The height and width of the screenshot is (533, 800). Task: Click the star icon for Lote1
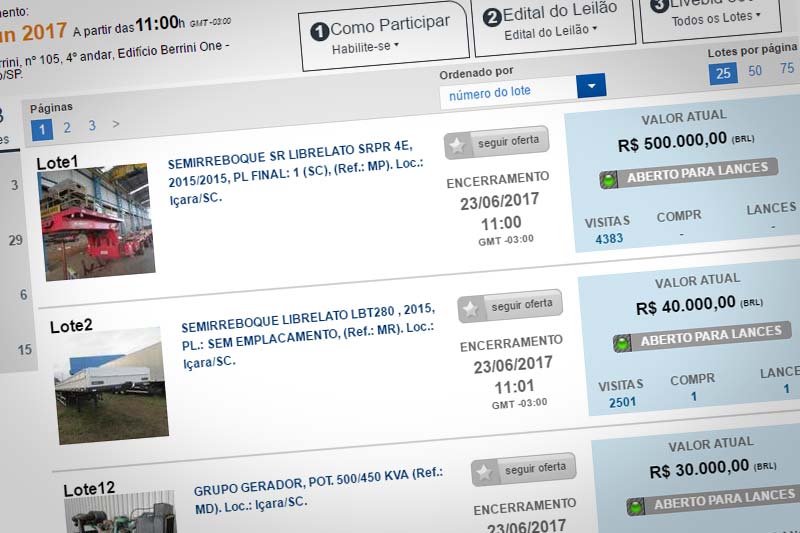[458, 144]
